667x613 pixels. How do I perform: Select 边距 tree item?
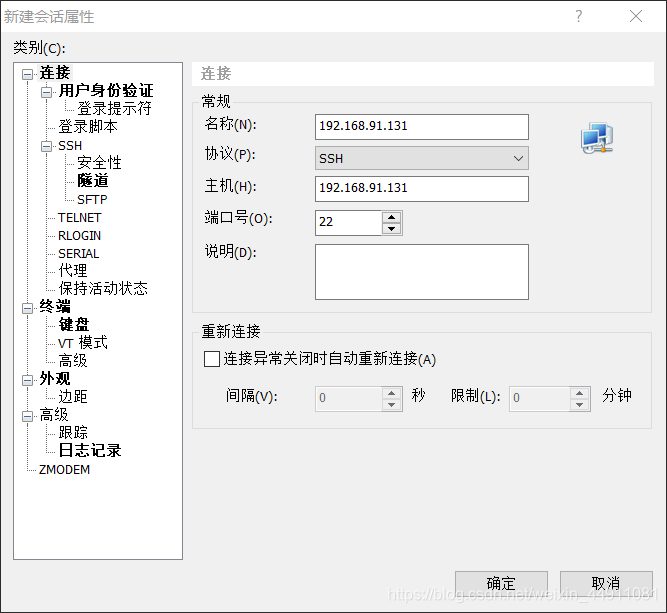click(x=73, y=396)
